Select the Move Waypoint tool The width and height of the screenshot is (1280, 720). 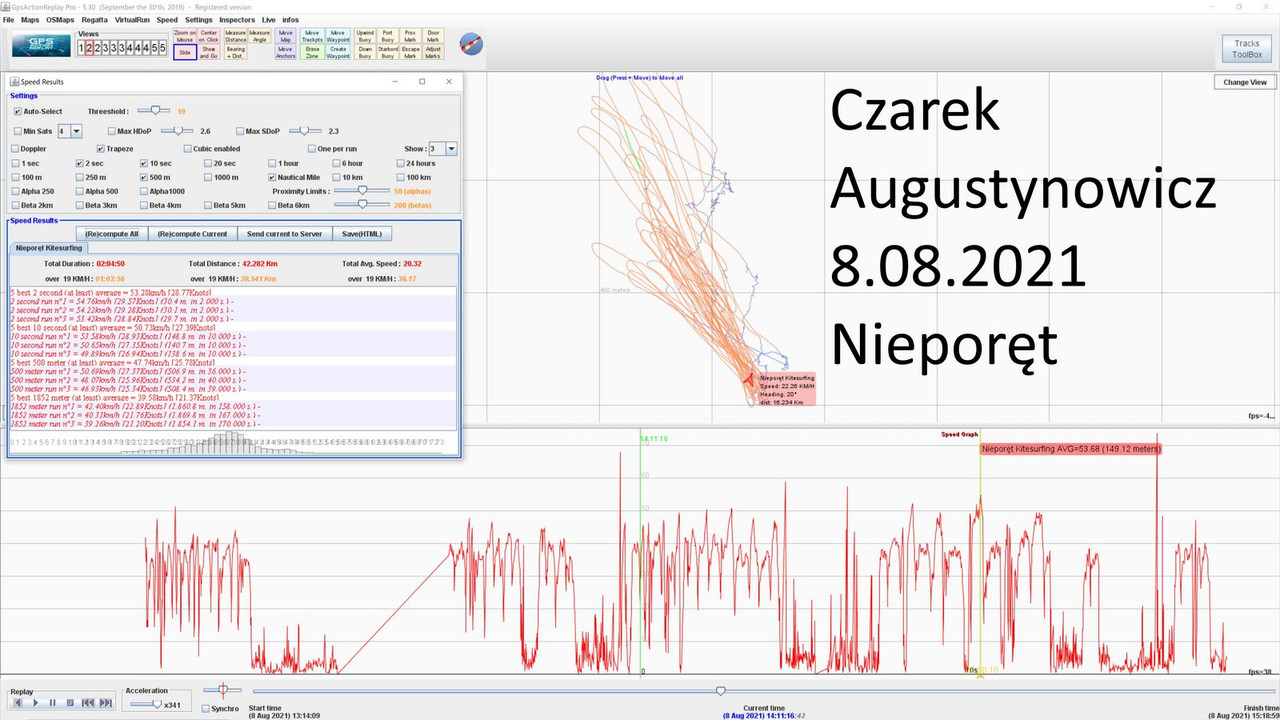[x=338, y=35]
